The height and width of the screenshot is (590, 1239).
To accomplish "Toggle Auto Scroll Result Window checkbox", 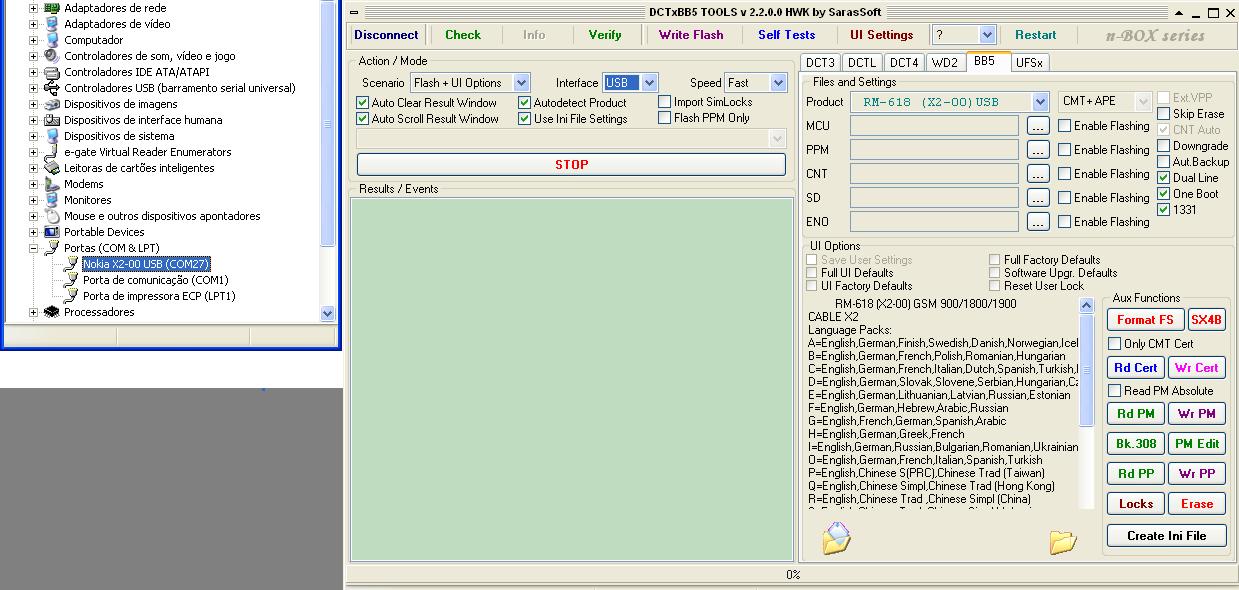I will (x=363, y=119).
